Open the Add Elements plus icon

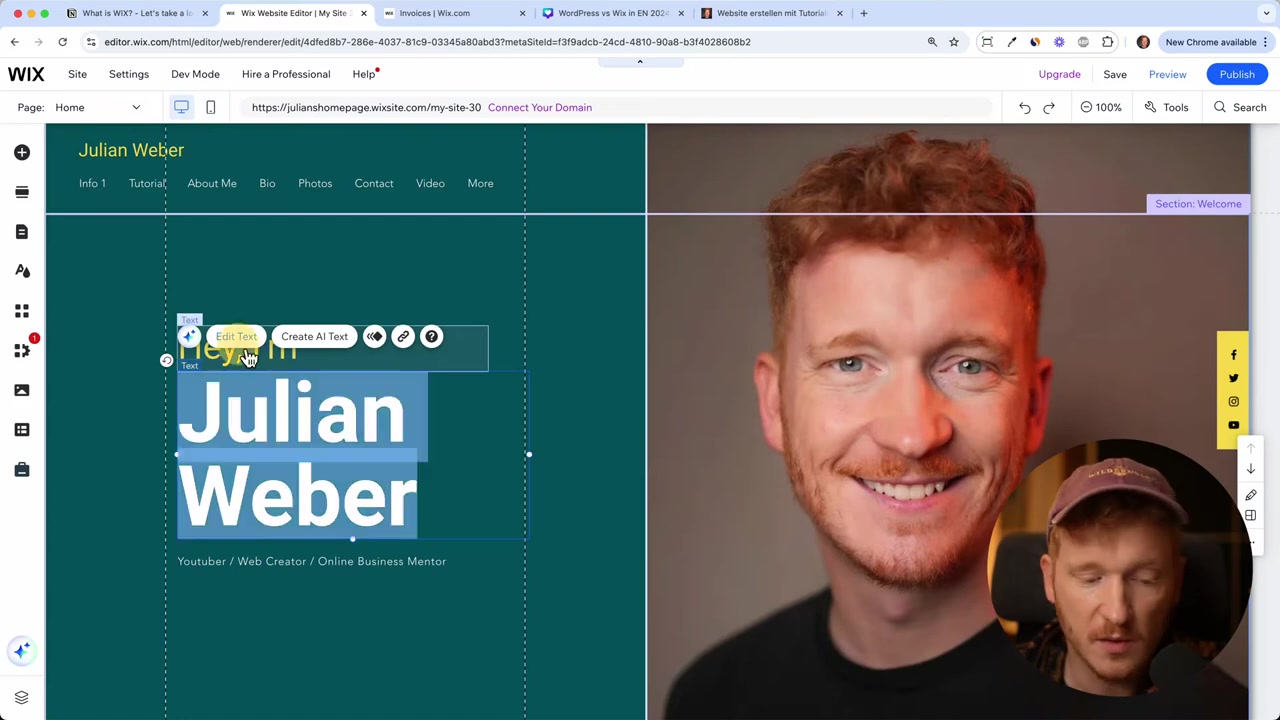22,152
